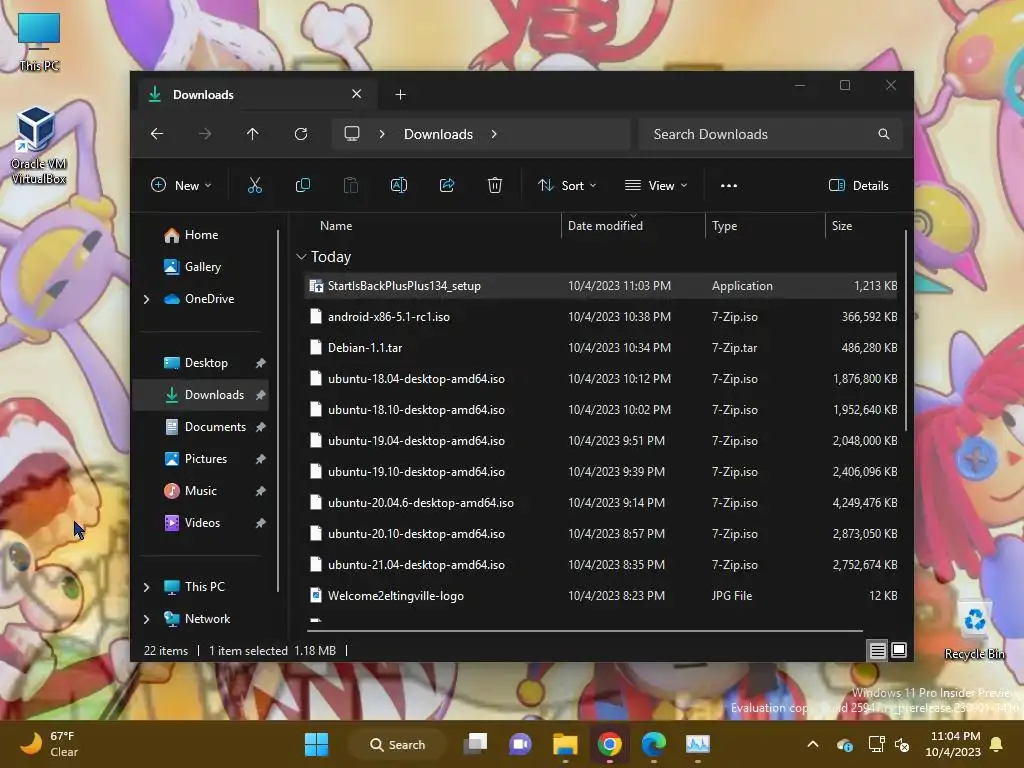Click the taskbar Search box
1024x768 pixels.
pos(397,744)
